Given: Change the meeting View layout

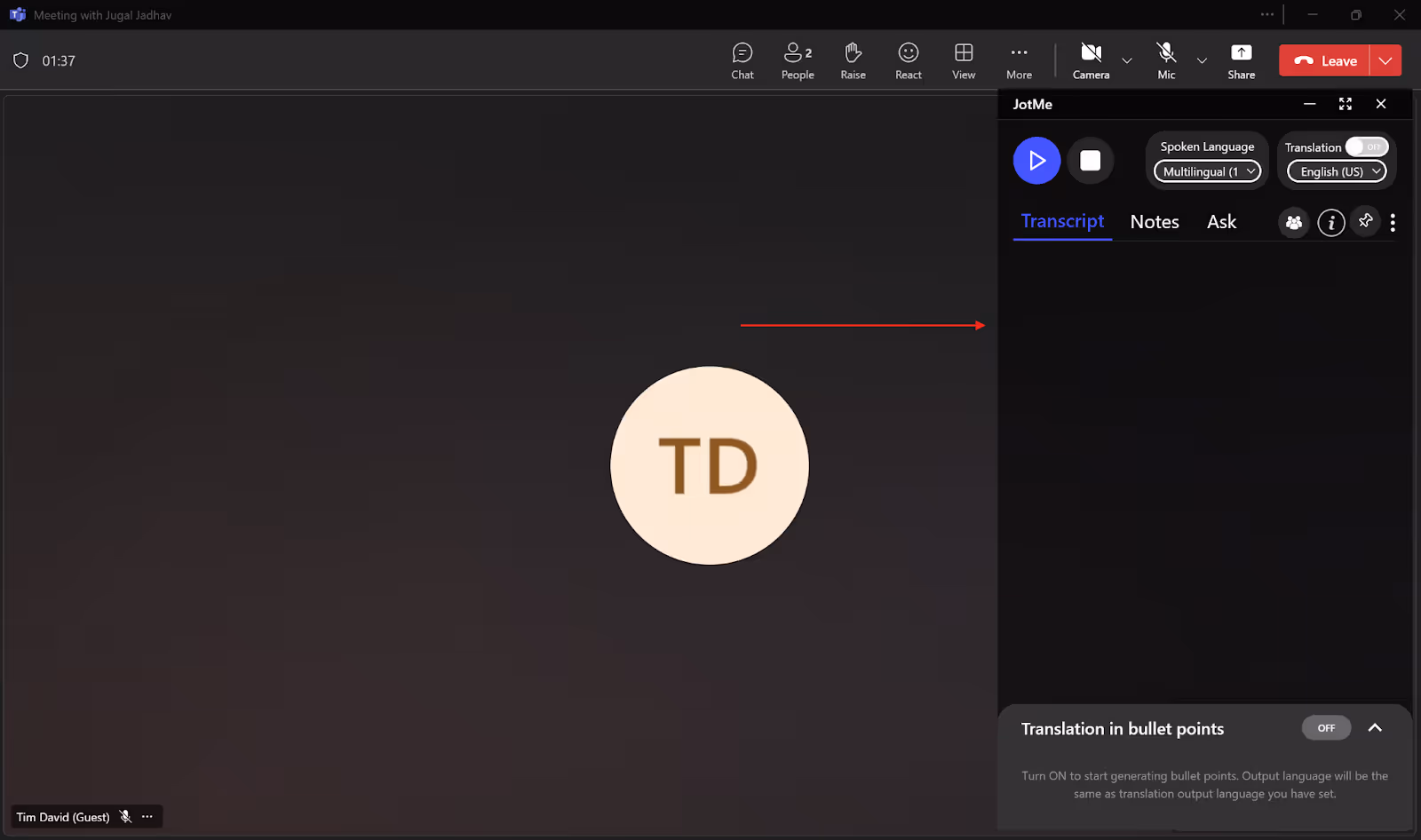Looking at the screenshot, I should [964, 61].
